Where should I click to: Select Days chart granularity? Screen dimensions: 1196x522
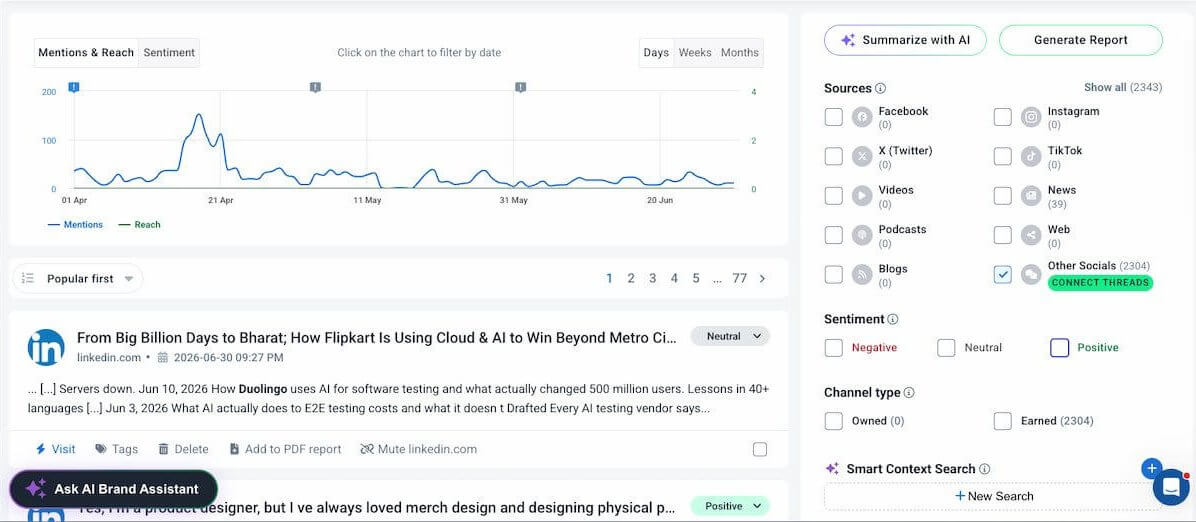click(x=656, y=53)
